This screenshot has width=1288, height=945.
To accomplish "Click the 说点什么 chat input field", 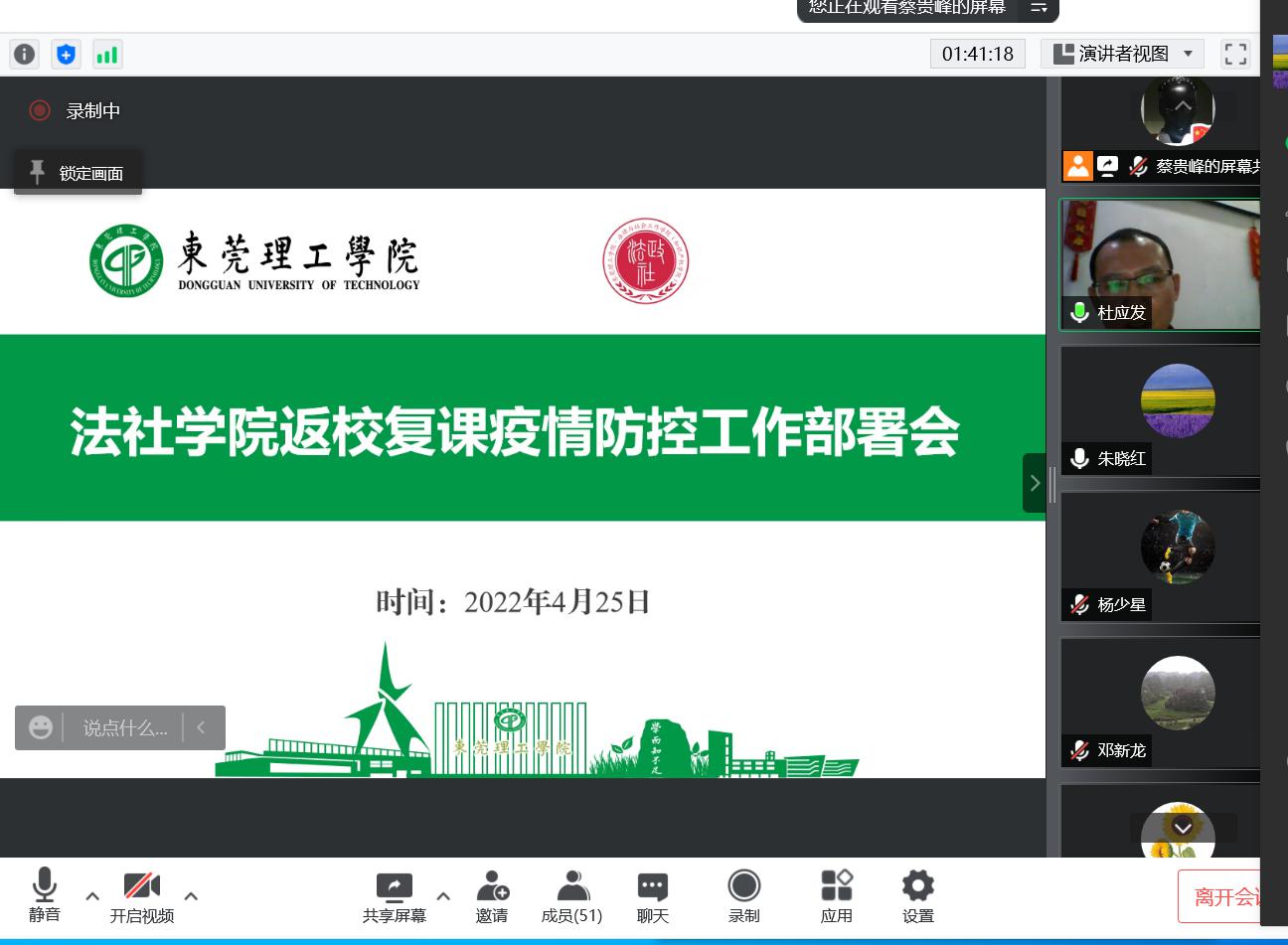I will coord(124,728).
